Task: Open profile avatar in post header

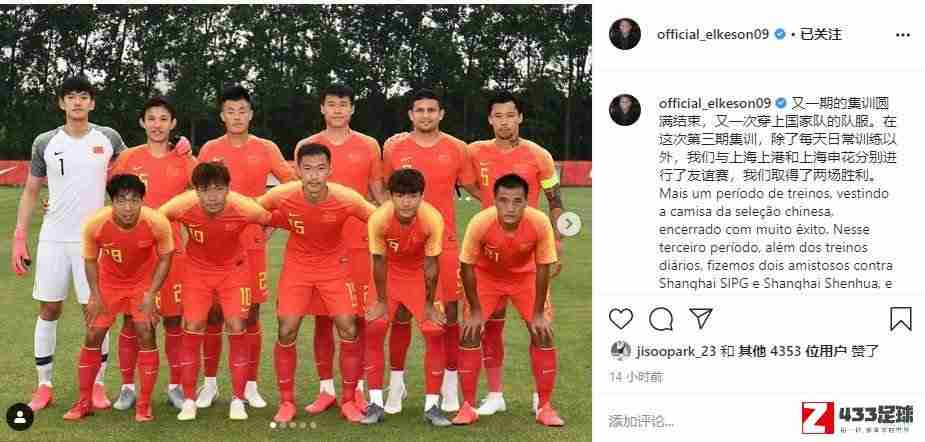Action: tap(625, 34)
